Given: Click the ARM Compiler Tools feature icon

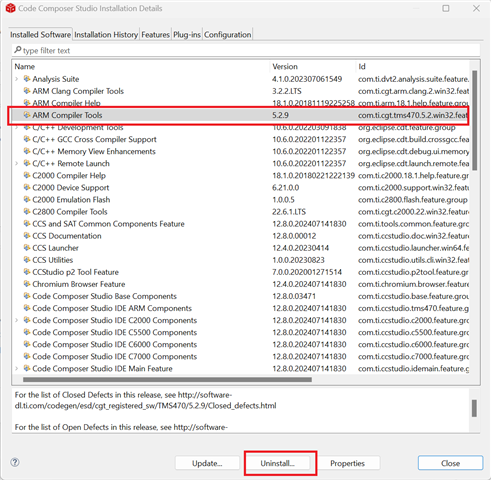Looking at the screenshot, I should (x=27, y=115).
